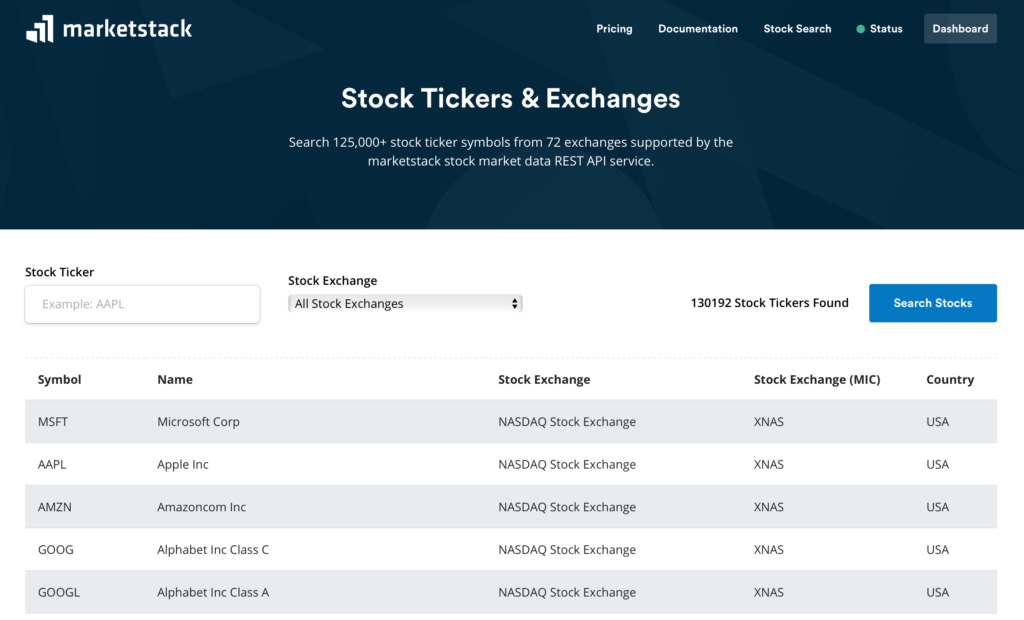Image resolution: width=1024 pixels, height=620 pixels.
Task: Click the green Status indicator dot
Action: tap(860, 29)
